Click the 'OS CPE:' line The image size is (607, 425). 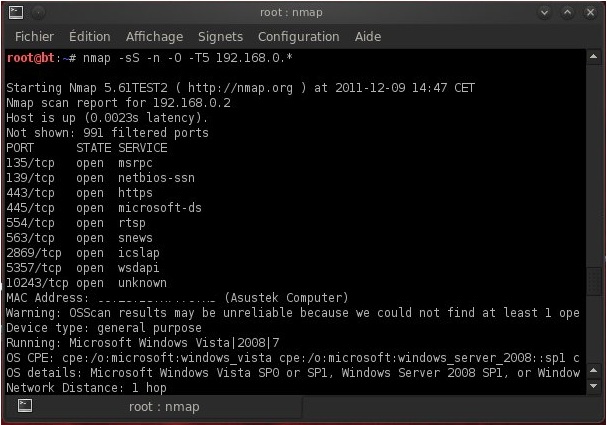tap(293, 358)
